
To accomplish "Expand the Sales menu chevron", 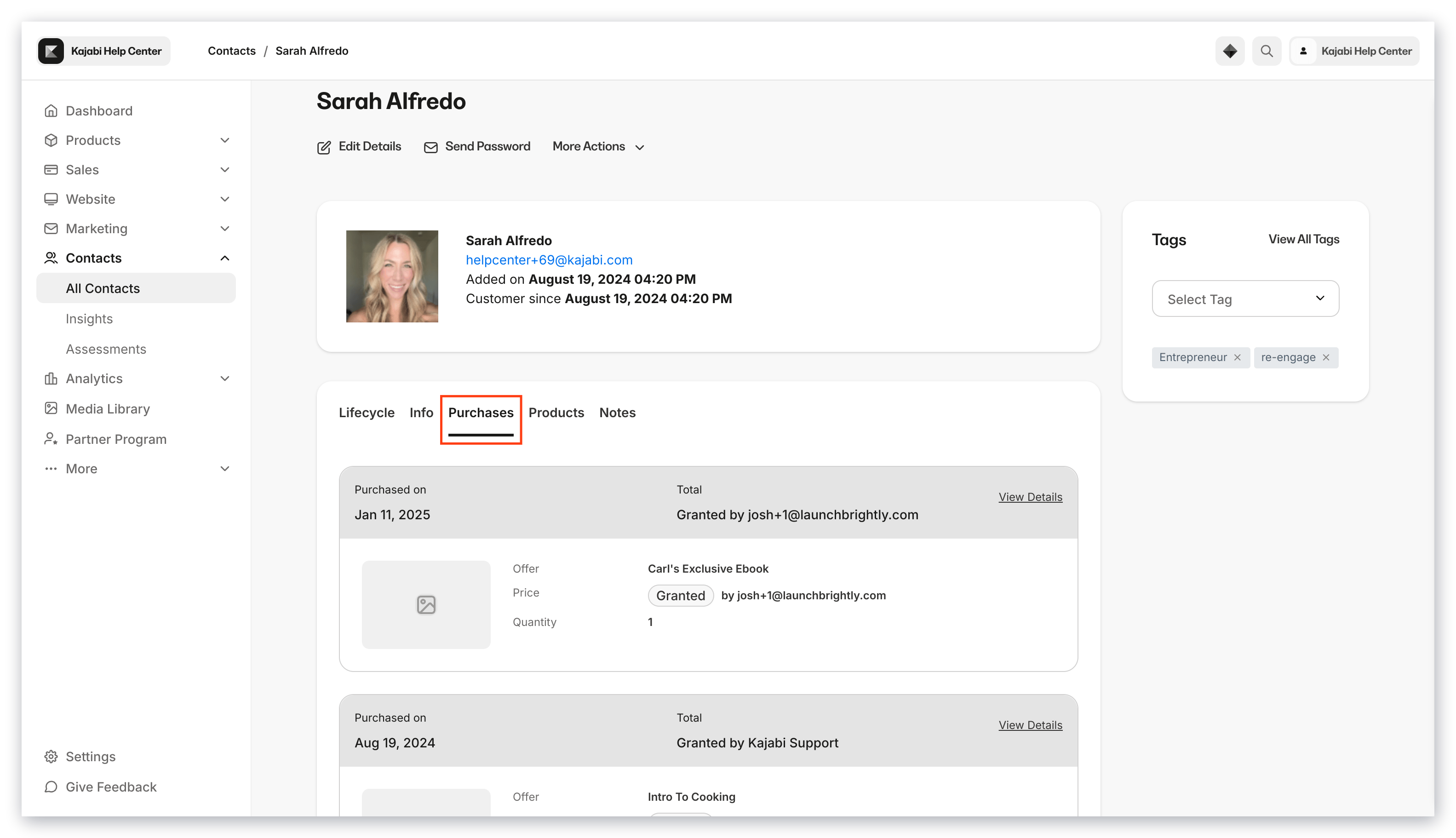I will click(x=224, y=169).
